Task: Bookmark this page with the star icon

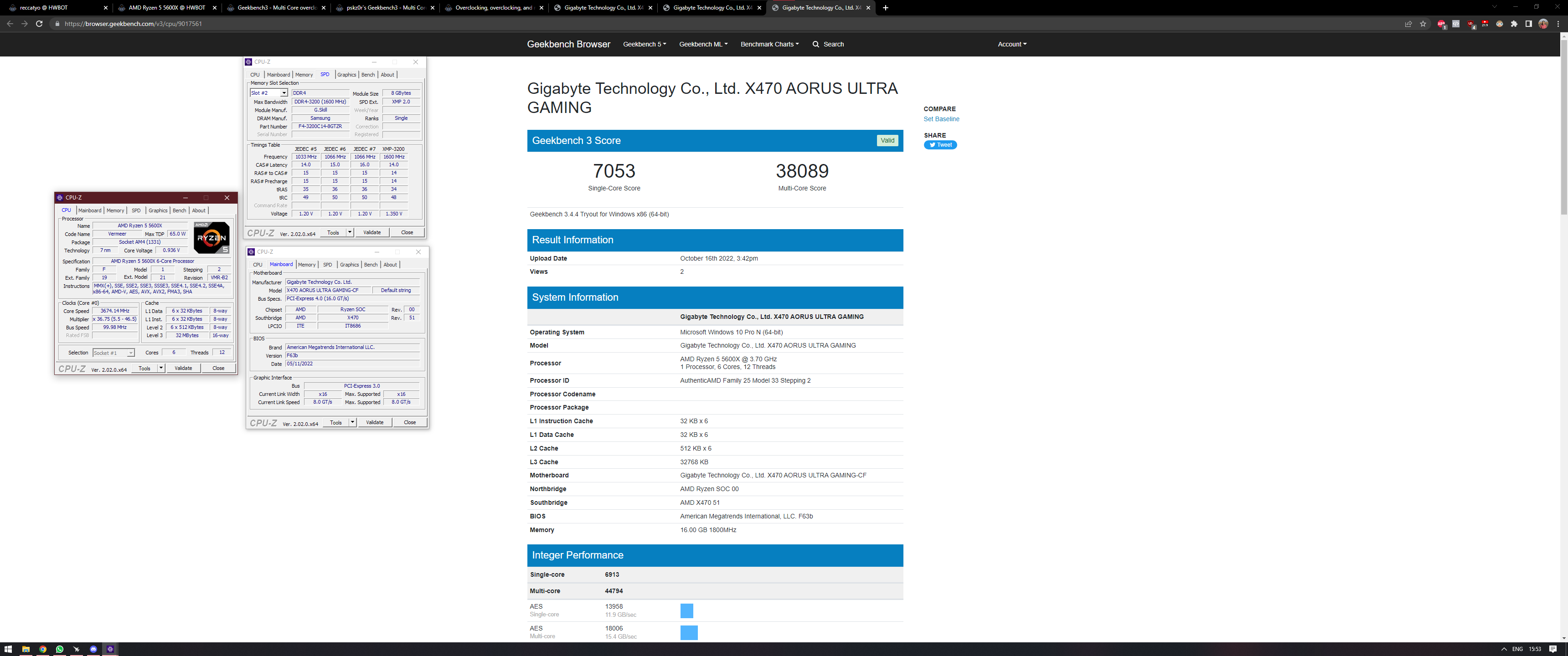Action: click(1423, 24)
